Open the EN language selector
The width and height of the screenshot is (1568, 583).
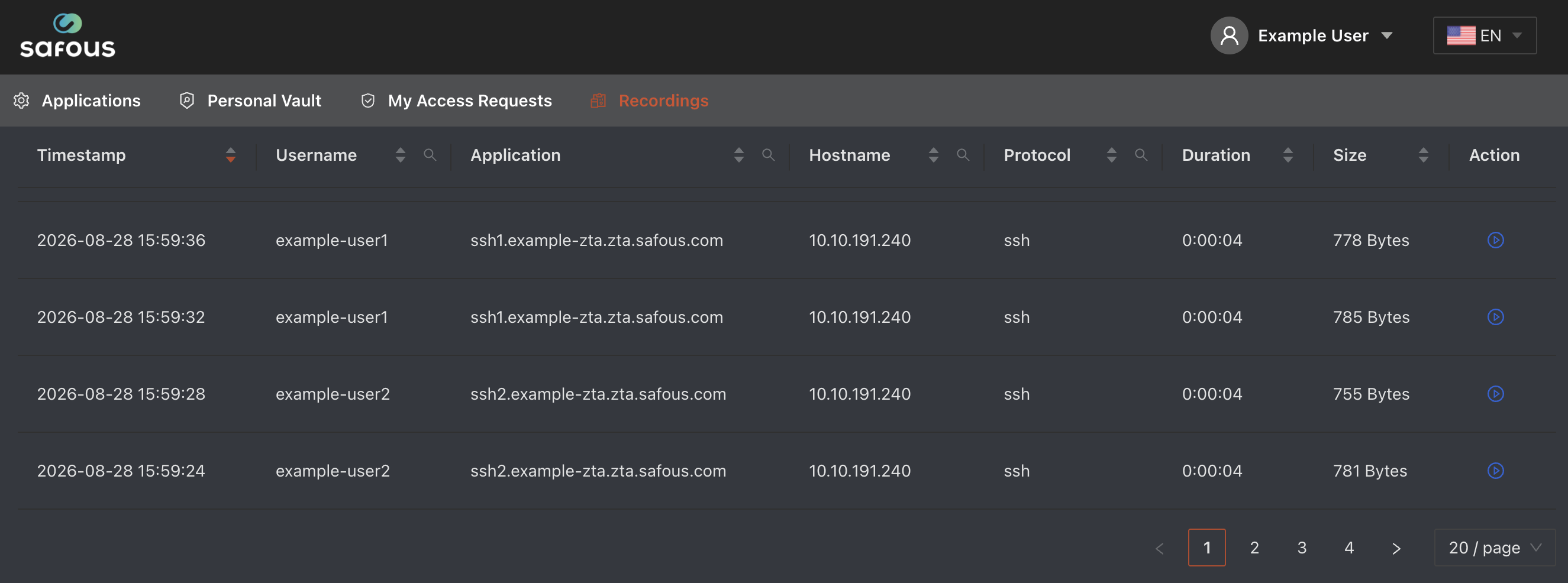point(1484,35)
